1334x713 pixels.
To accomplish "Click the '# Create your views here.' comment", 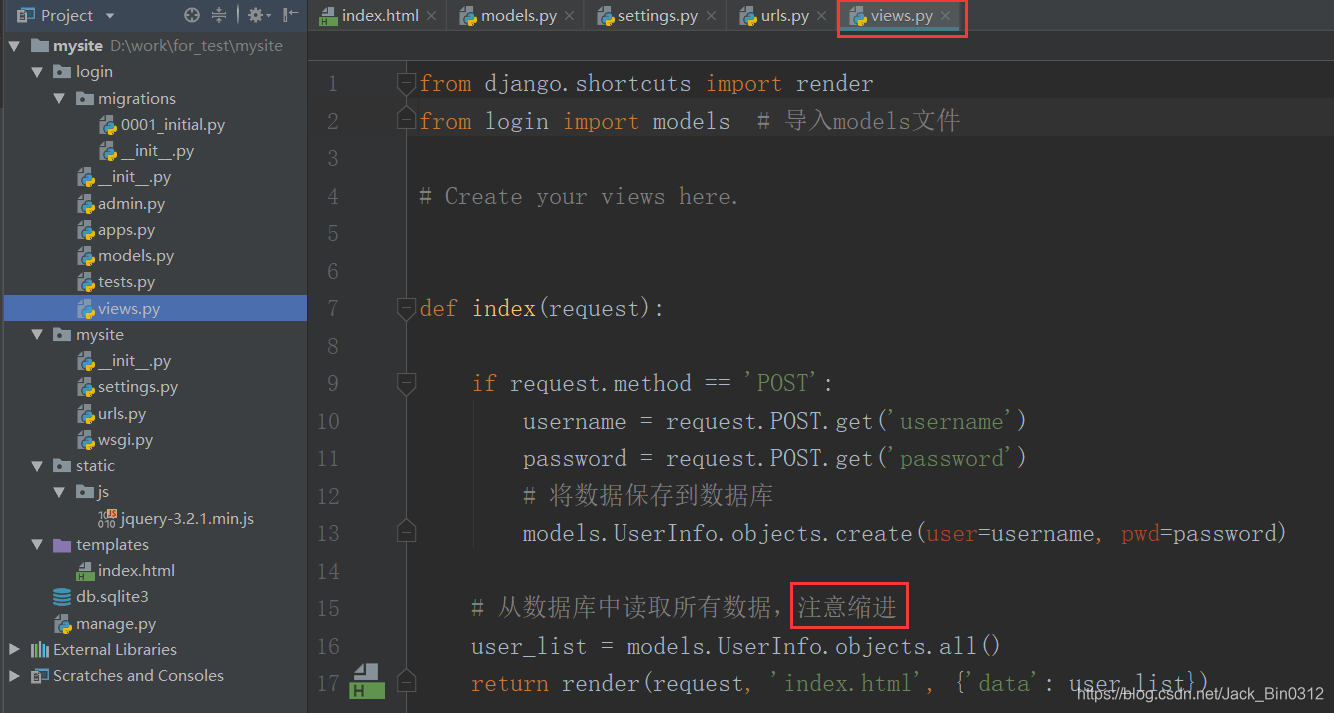I will click(578, 196).
